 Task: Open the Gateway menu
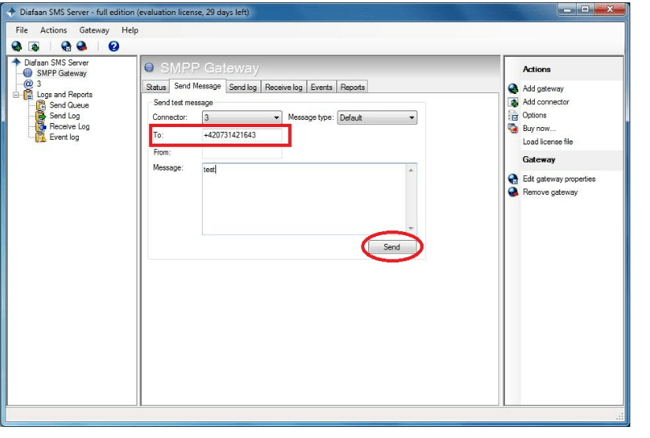[x=94, y=30]
